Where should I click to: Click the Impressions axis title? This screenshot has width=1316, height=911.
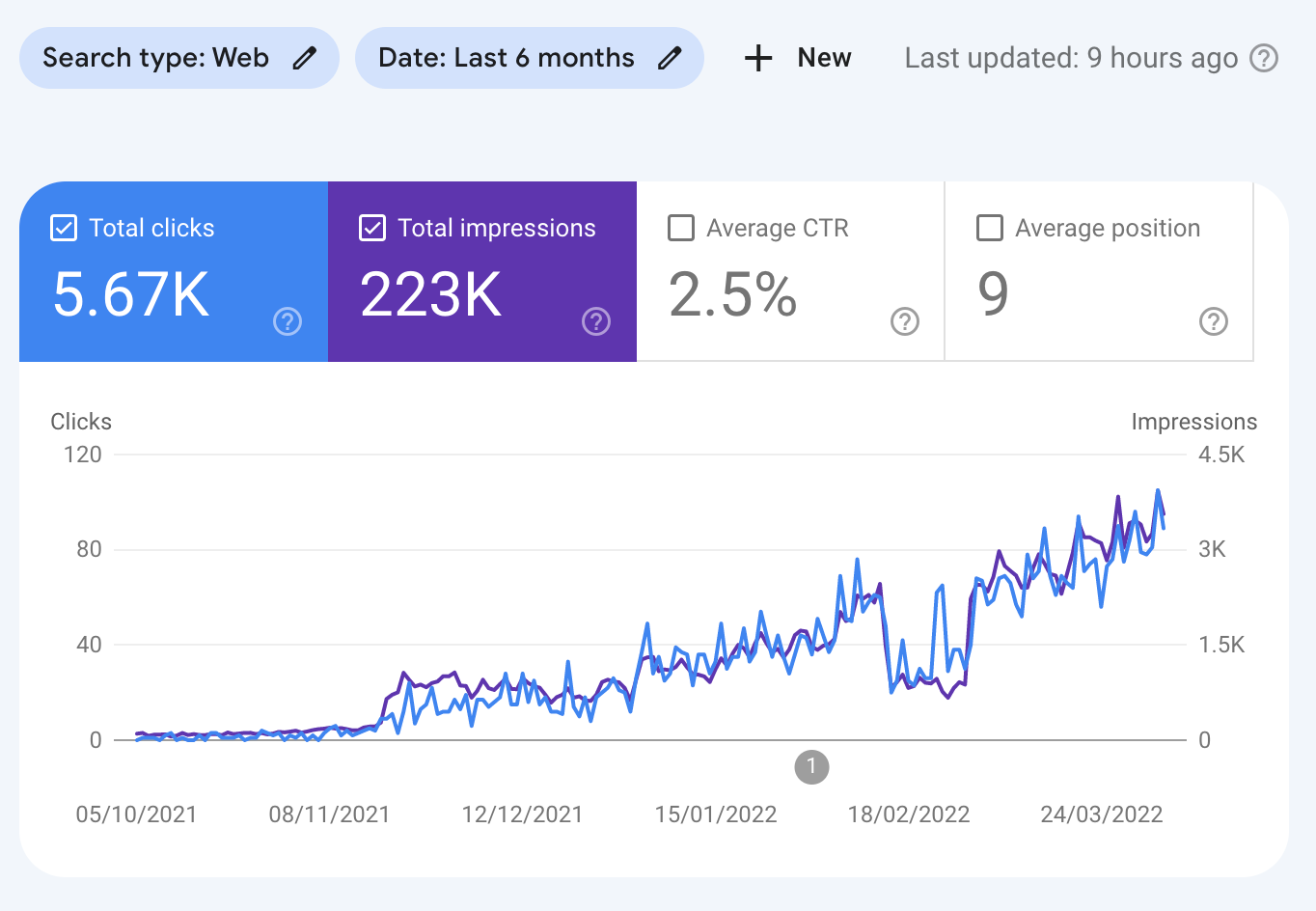click(1194, 422)
